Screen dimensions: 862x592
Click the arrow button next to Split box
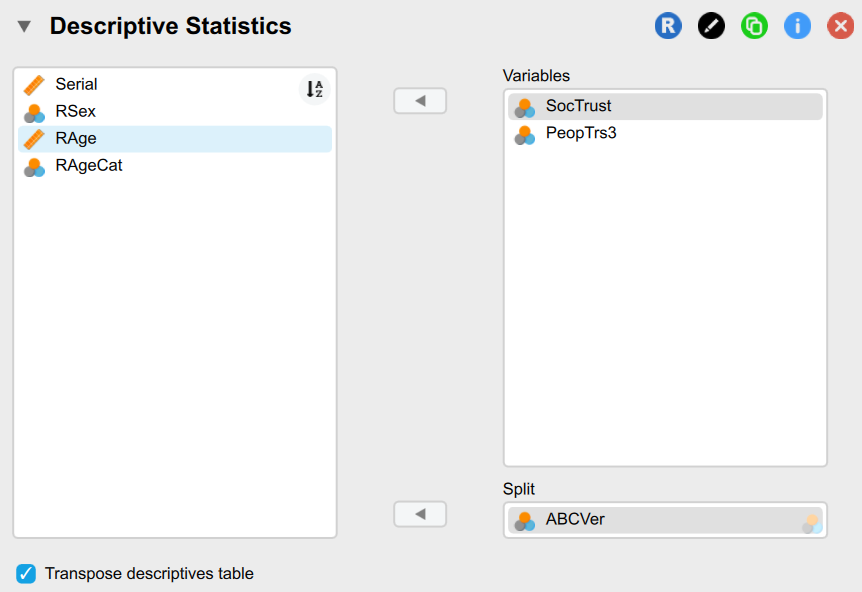point(420,514)
